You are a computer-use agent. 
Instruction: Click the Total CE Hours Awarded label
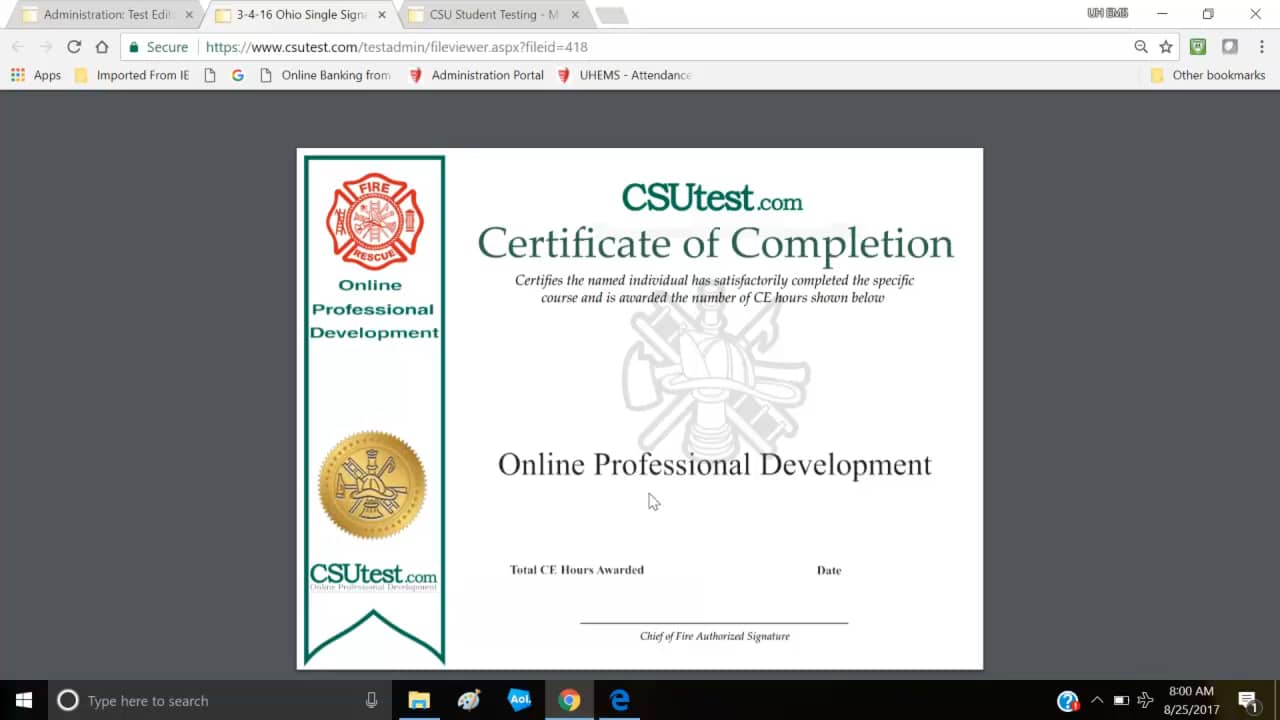pos(577,570)
